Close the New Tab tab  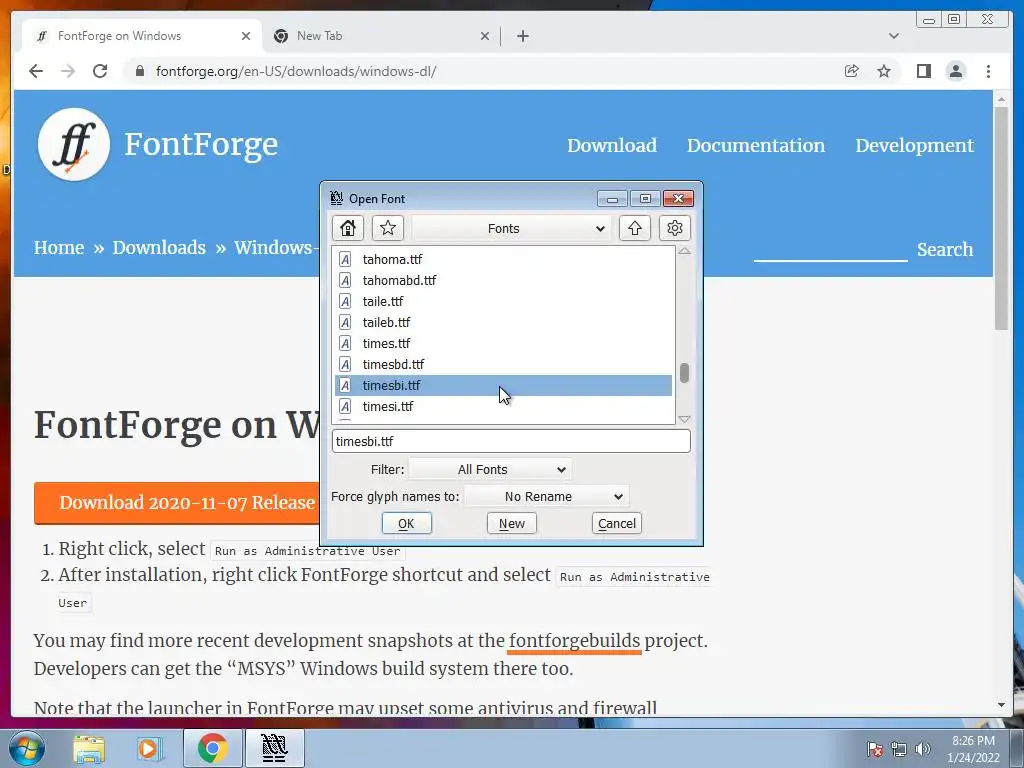pyautogui.click(x=485, y=36)
